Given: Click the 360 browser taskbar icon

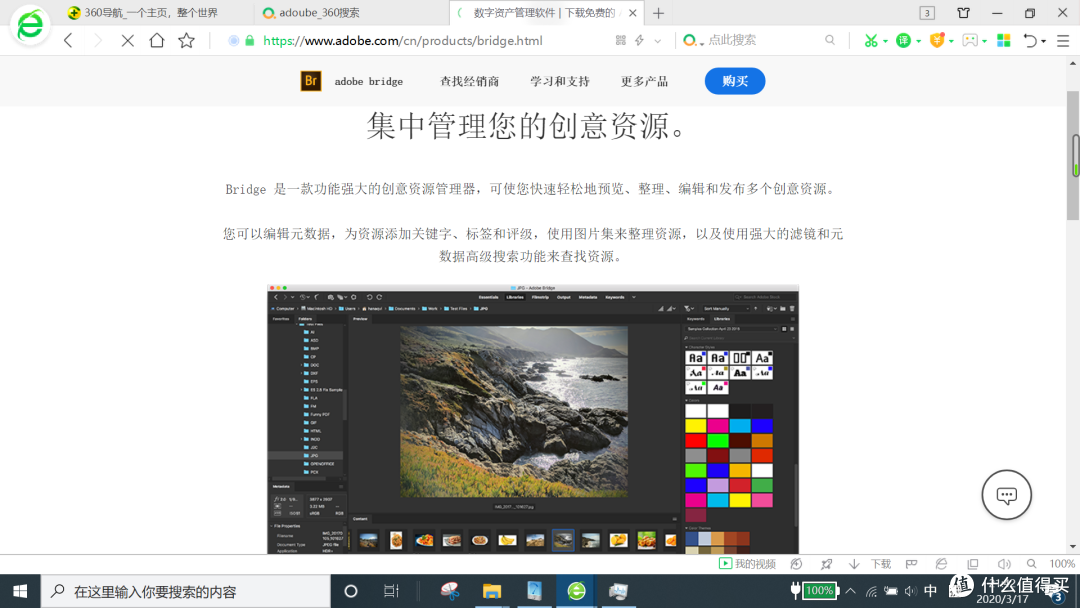Looking at the screenshot, I should tap(576, 591).
